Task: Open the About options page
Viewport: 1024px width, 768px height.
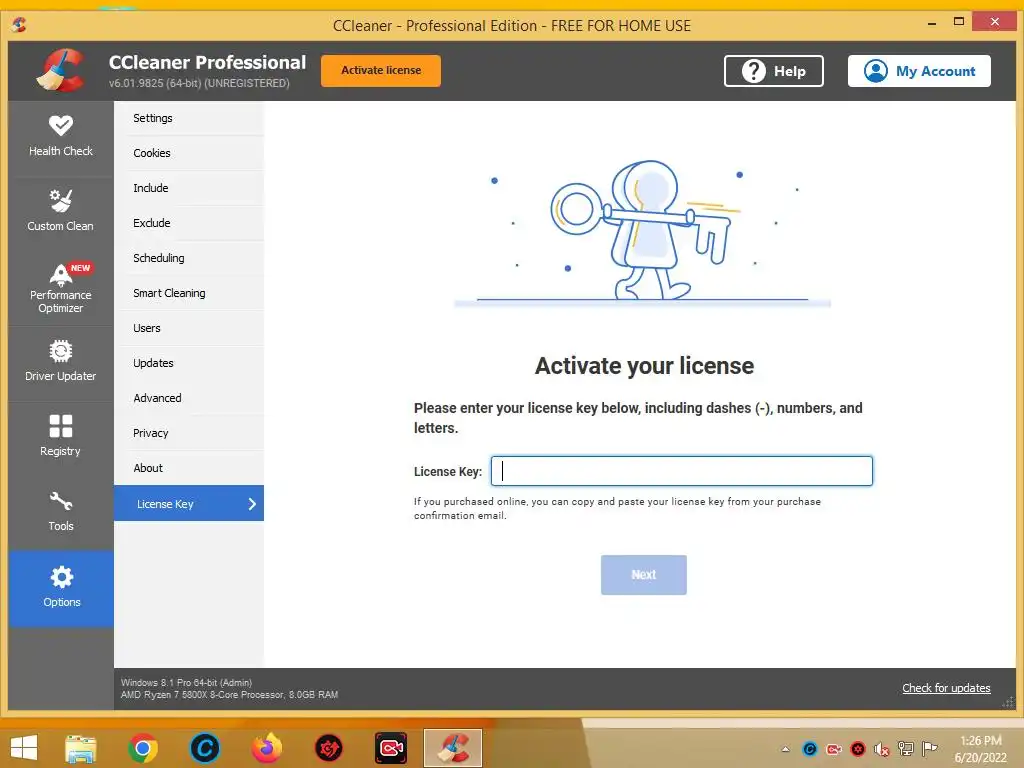Action: [x=189, y=468]
